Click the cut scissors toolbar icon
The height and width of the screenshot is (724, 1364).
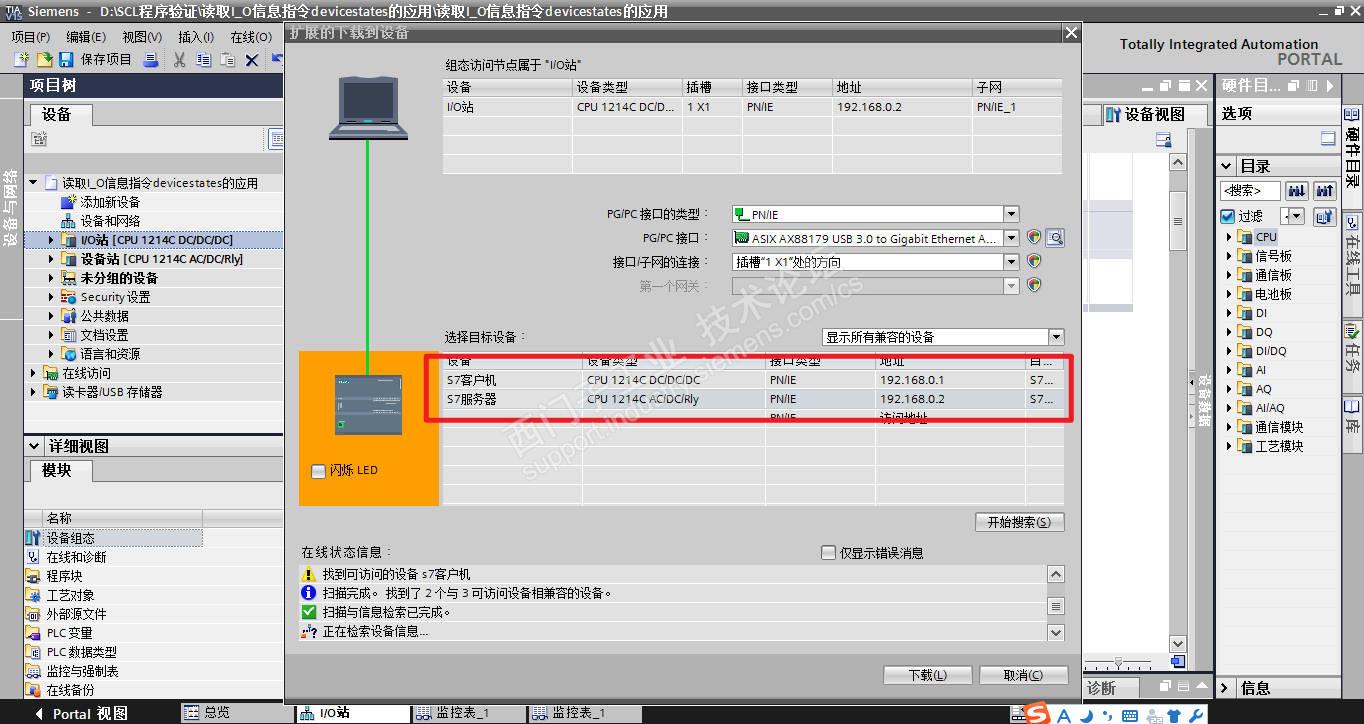[x=180, y=60]
